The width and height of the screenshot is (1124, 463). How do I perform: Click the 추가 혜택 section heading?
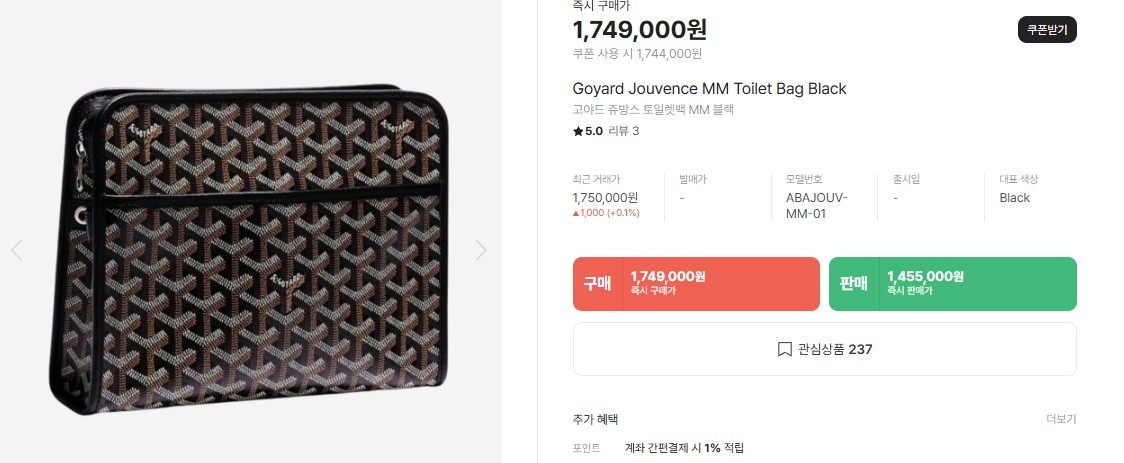[595, 419]
